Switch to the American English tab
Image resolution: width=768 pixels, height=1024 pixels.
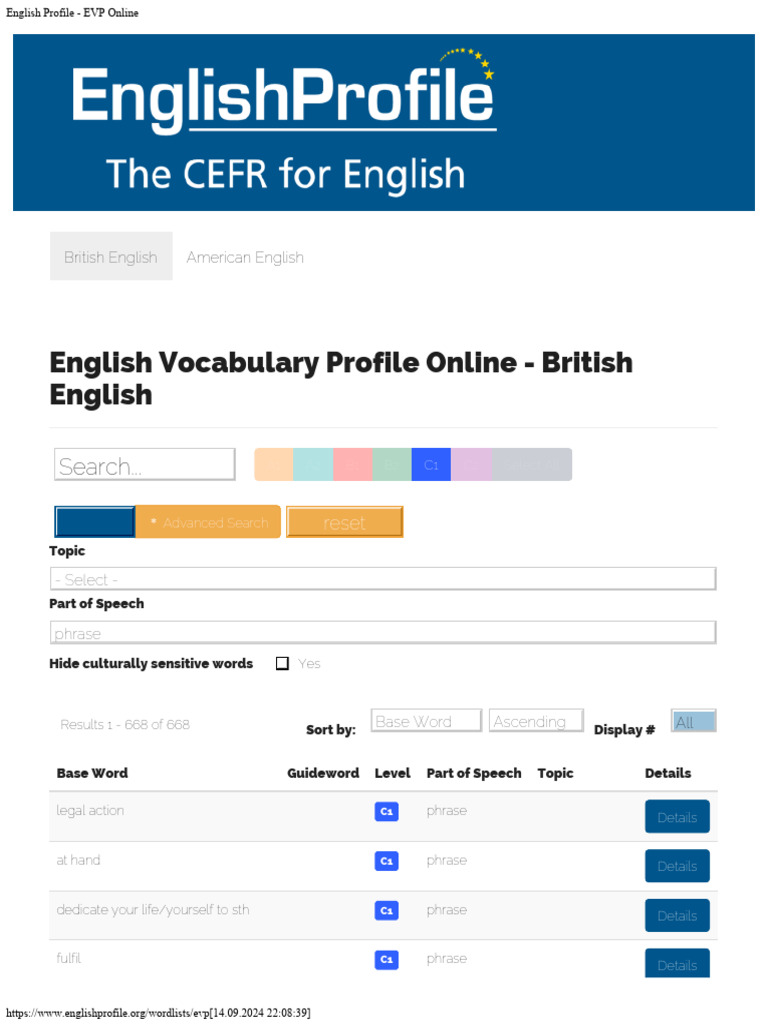click(245, 257)
